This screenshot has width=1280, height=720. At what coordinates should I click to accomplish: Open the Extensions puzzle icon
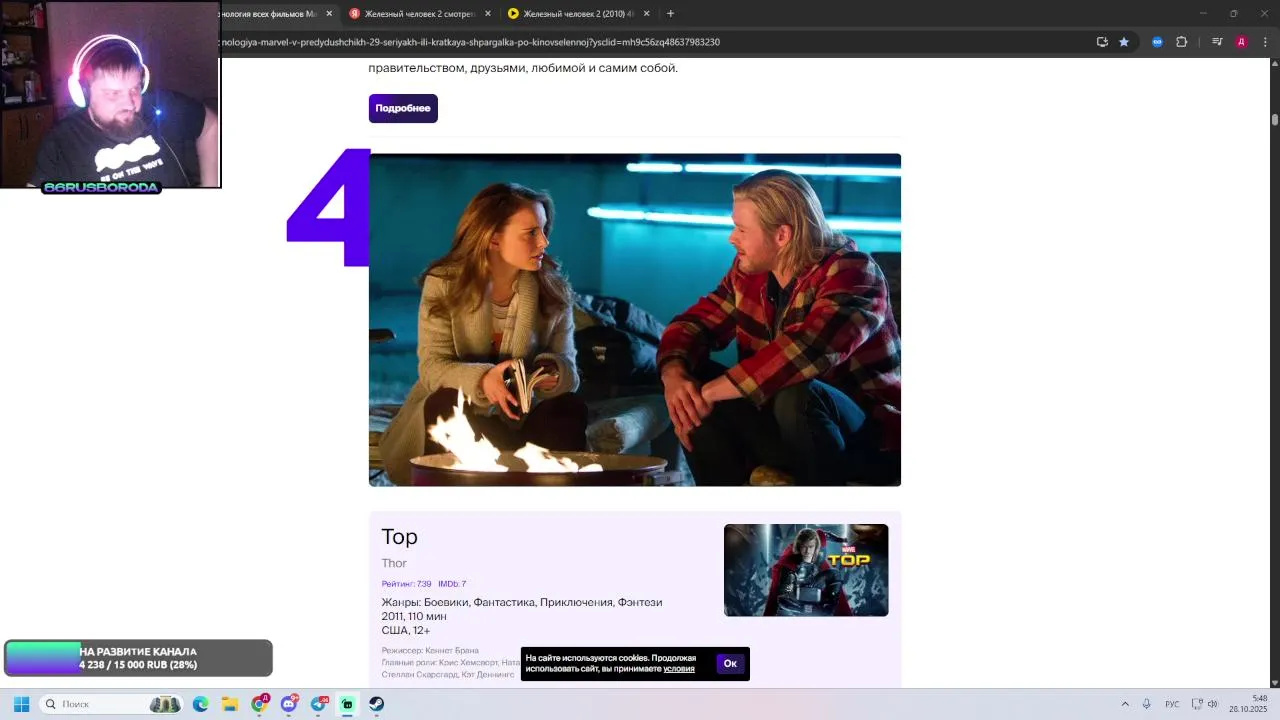(1181, 42)
